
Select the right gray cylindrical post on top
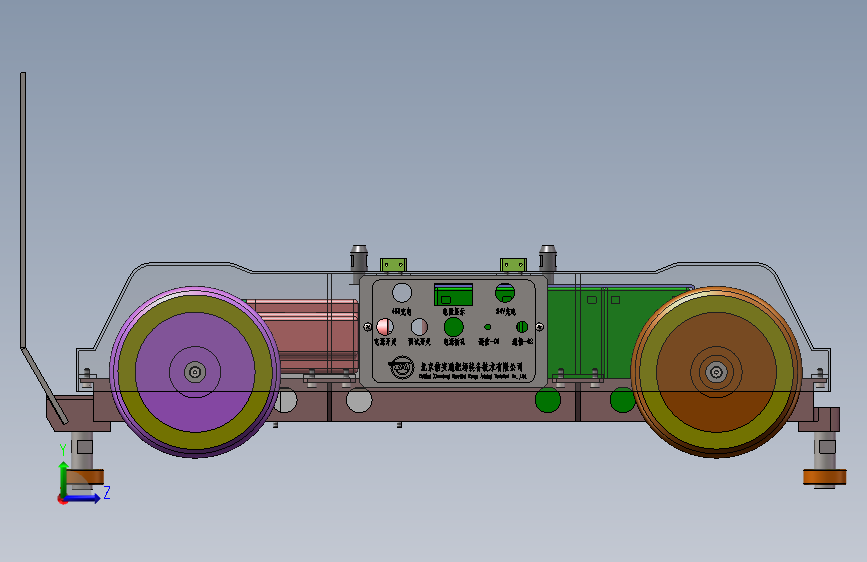pos(547,259)
